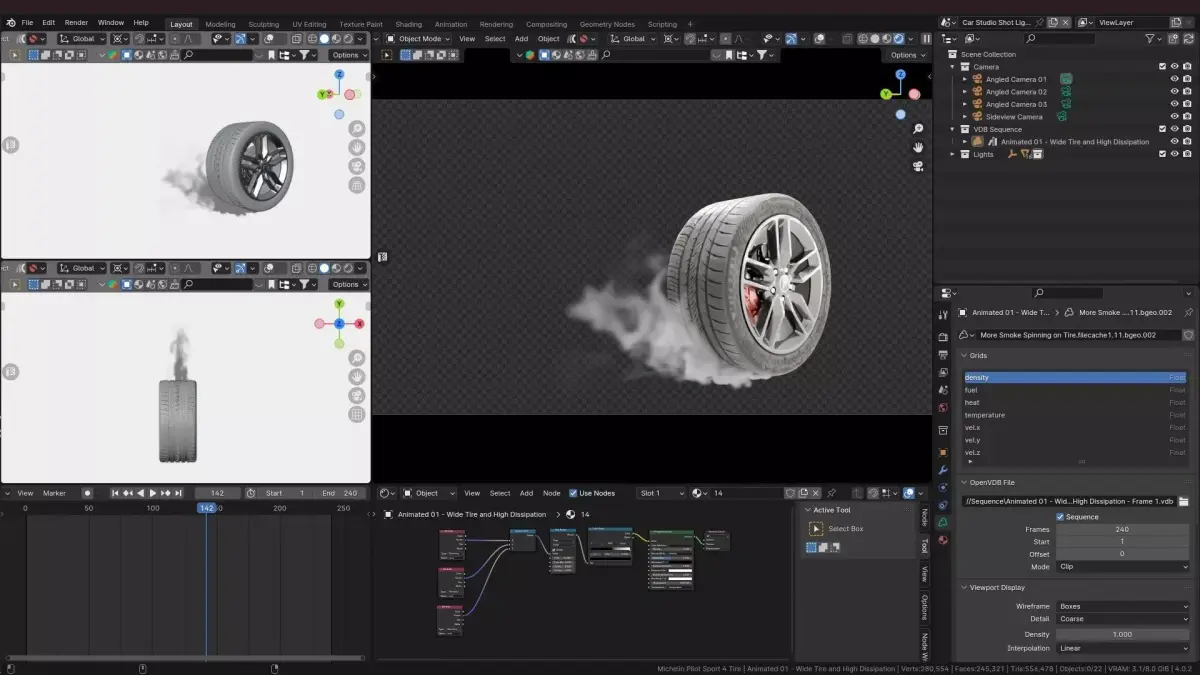The height and width of the screenshot is (675, 1200).
Task: Toggle the Use Nodes checkbox
Action: [x=573, y=493]
